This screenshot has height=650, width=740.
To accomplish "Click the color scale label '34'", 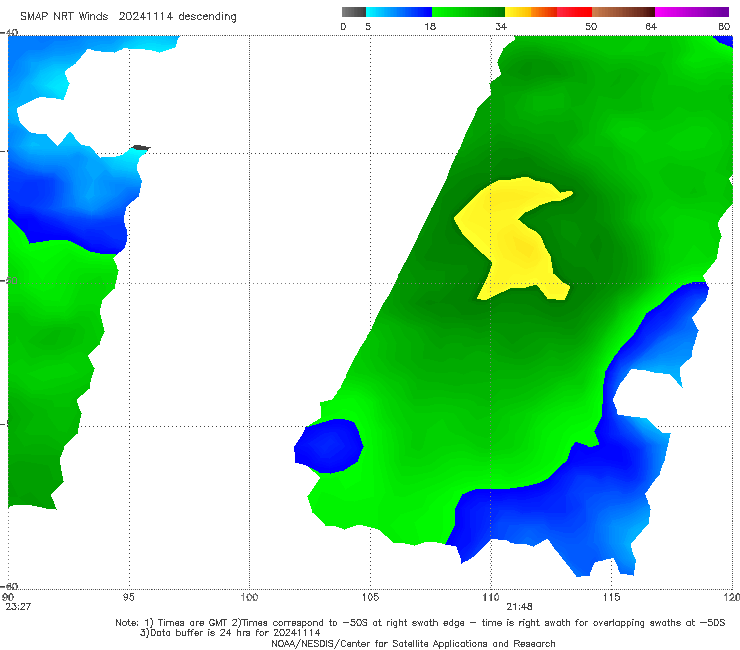I will tap(501, 26).
